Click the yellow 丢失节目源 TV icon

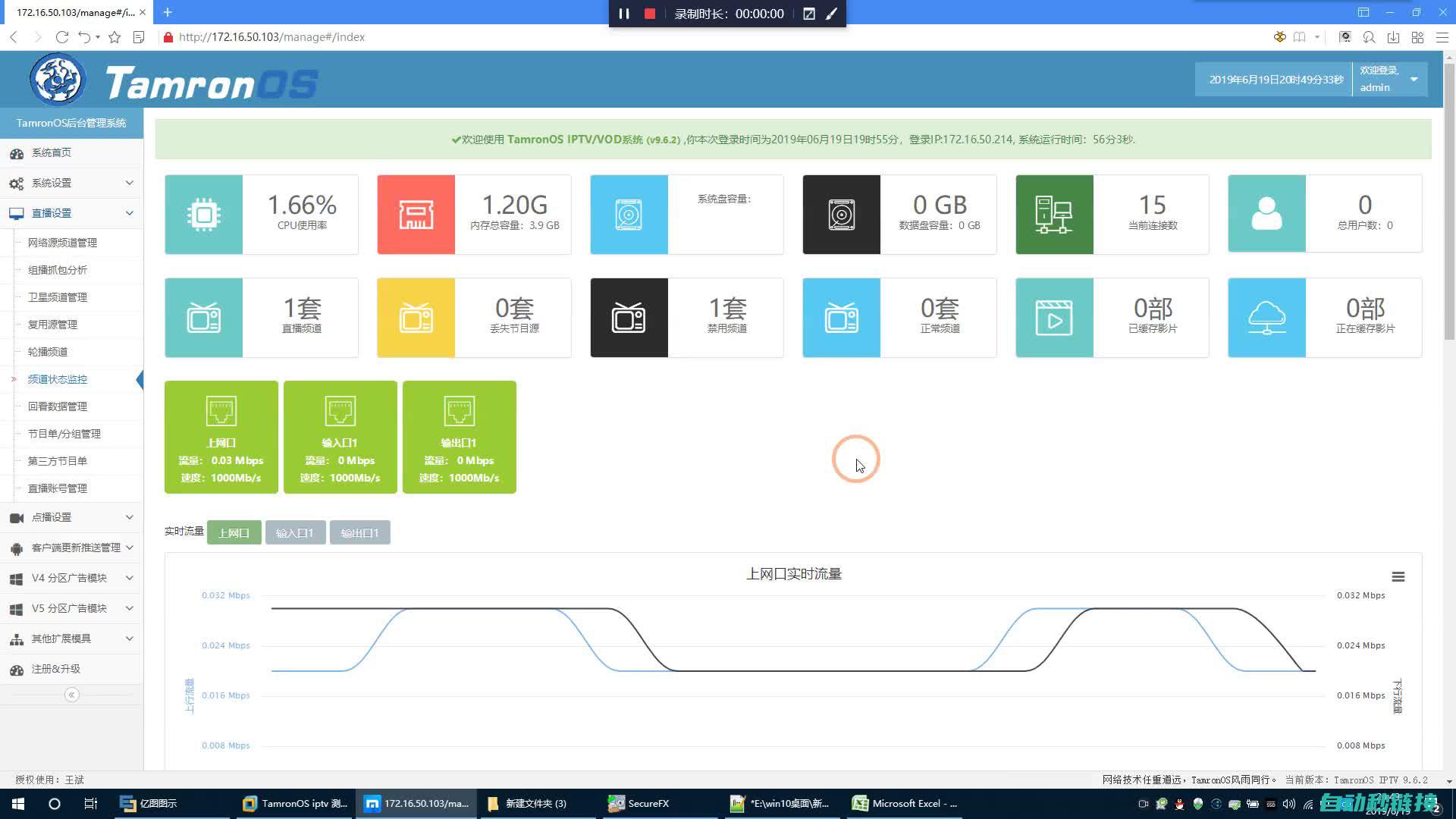click(x=416, y=318)
